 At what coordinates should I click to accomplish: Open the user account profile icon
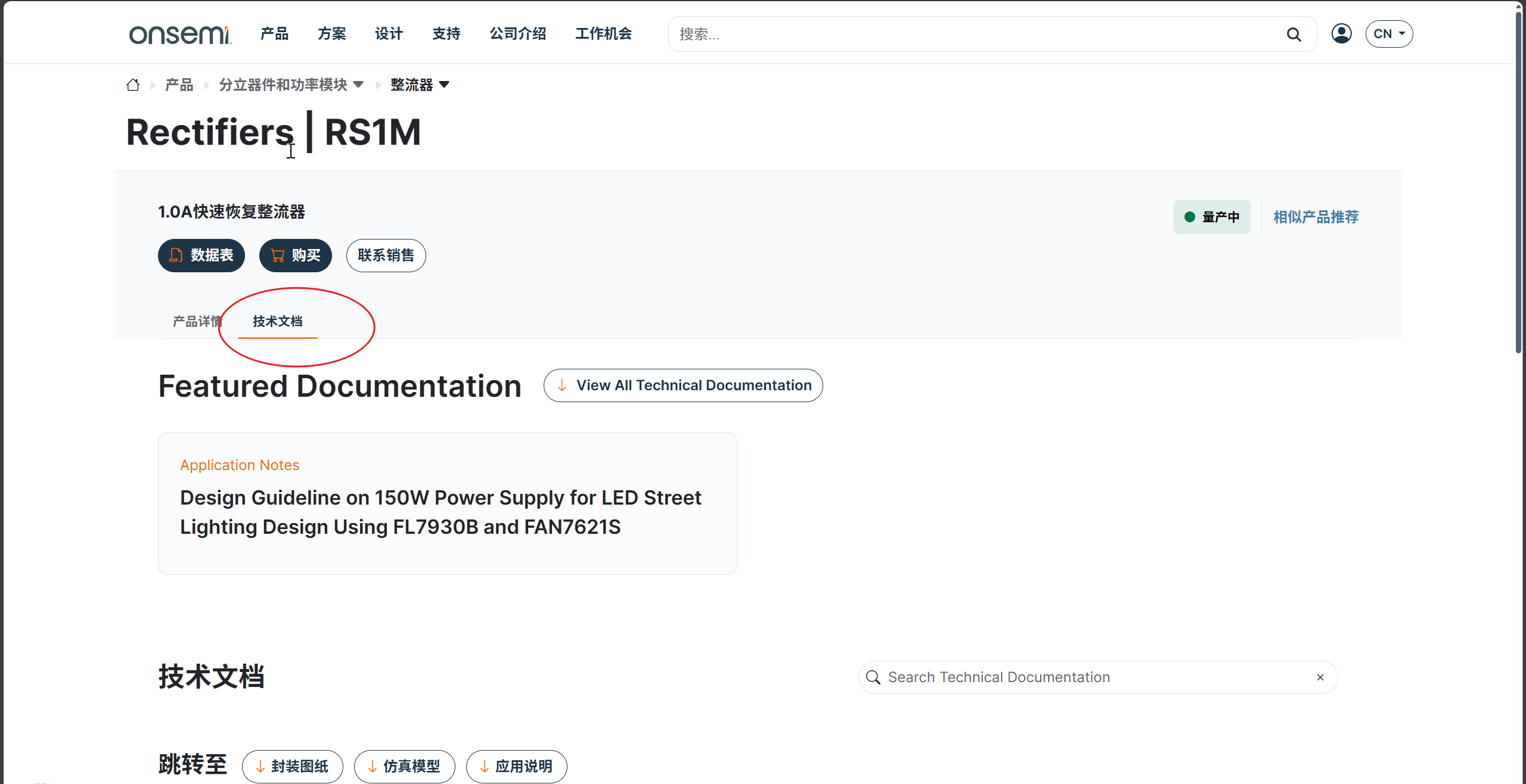click(1341, 33)
